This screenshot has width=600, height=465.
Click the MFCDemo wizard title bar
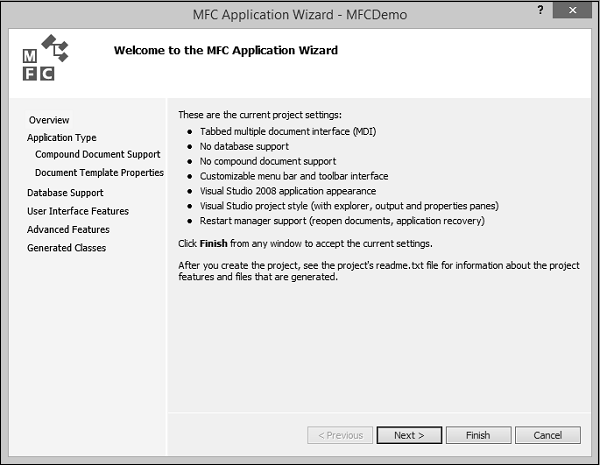pyautogui.click(x=299, y=15)
